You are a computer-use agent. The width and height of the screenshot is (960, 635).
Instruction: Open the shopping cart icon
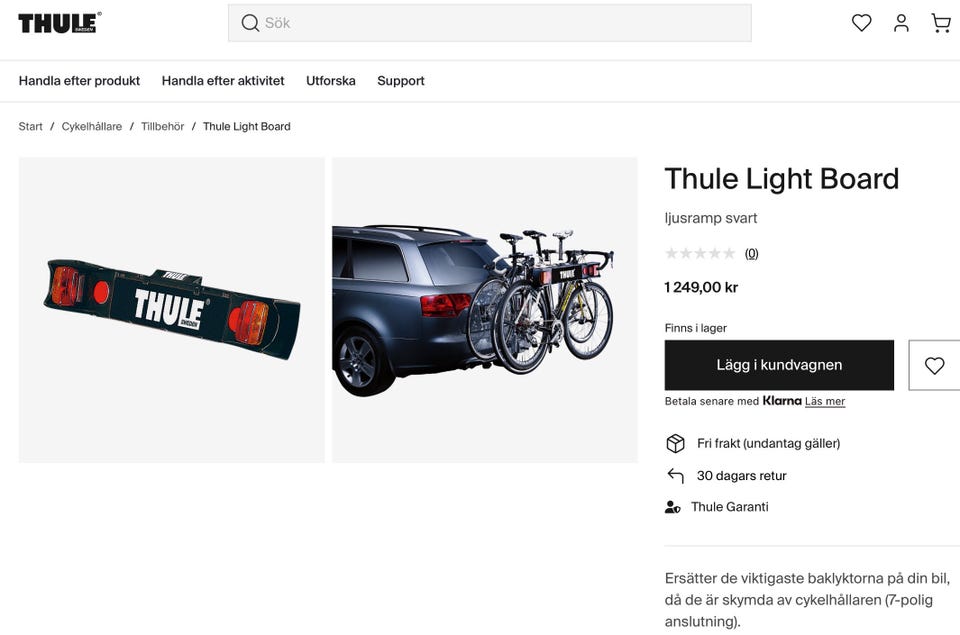click(x=941, y=23)
